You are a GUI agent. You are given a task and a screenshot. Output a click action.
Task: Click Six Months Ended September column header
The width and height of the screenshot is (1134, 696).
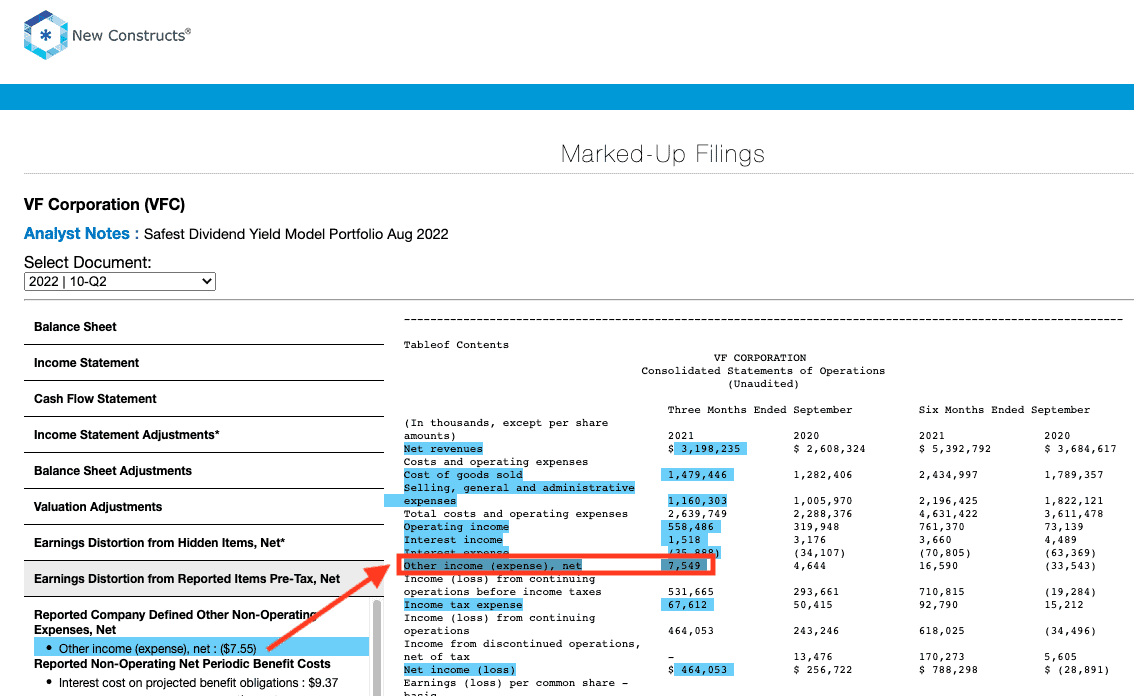[1004, 410]
